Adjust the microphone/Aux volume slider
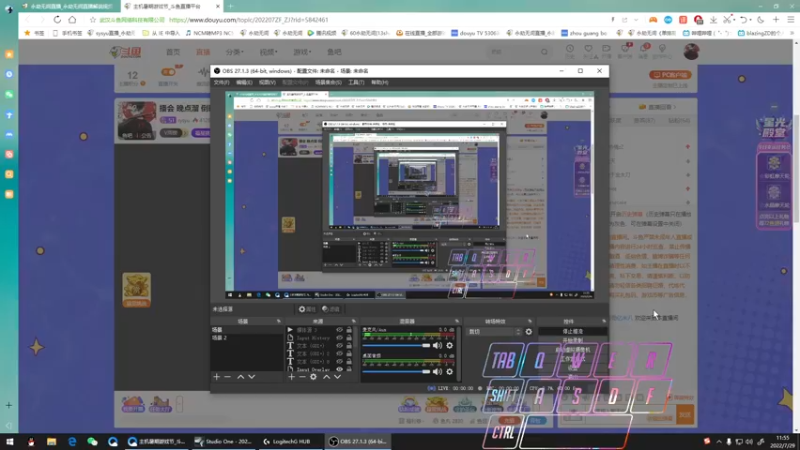The height and width of the screenshot is (450, 800). click(396, 345)
